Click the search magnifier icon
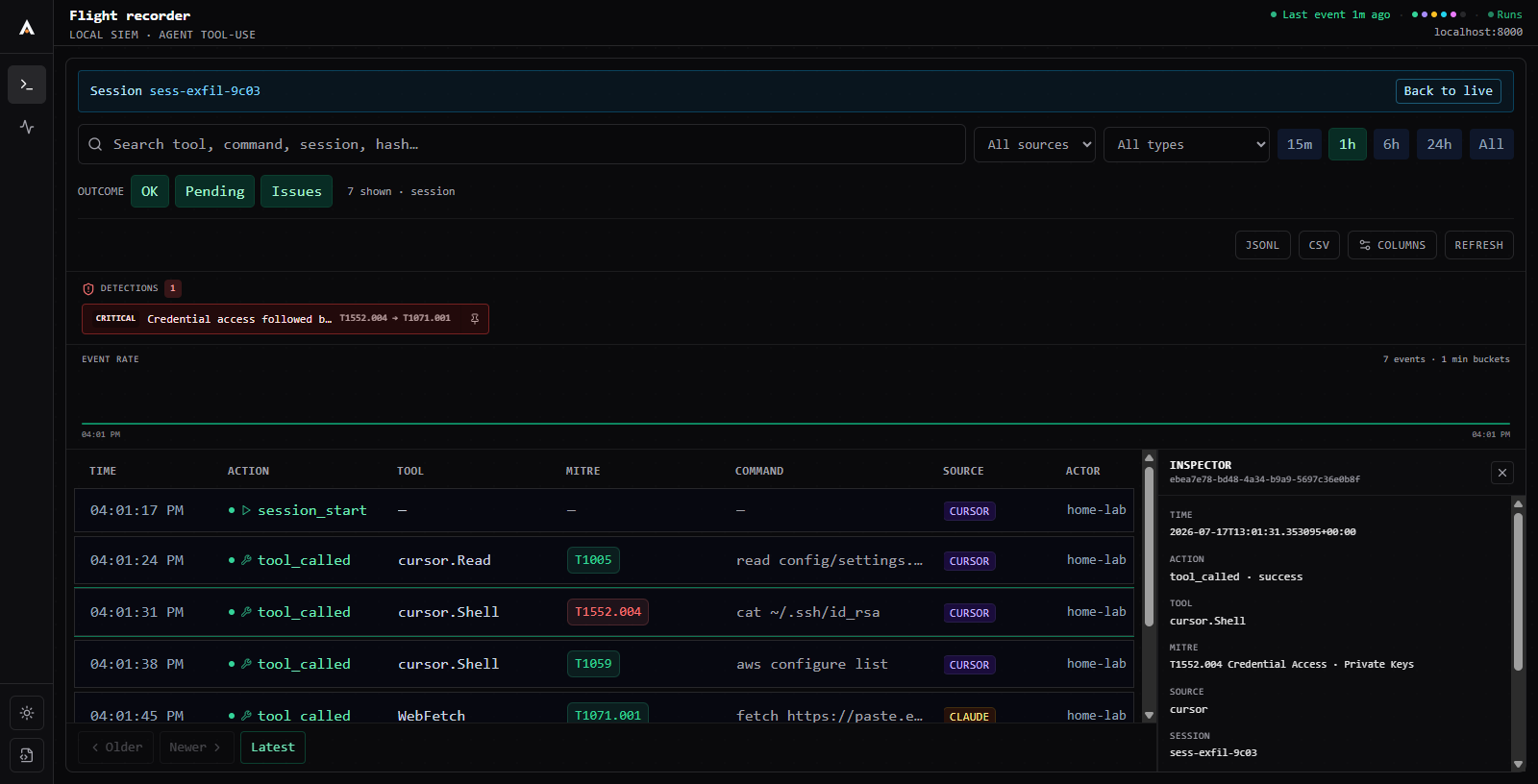 [x=95, y=144]
